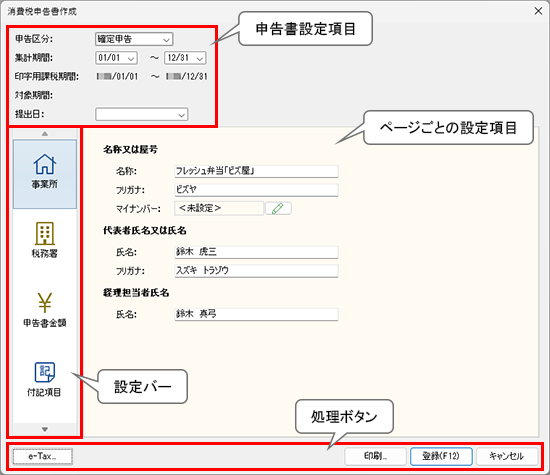This screenshot has width=550, height=475.
Task: Expand the 提出日 date dropdown
Action: click(142, 114)
